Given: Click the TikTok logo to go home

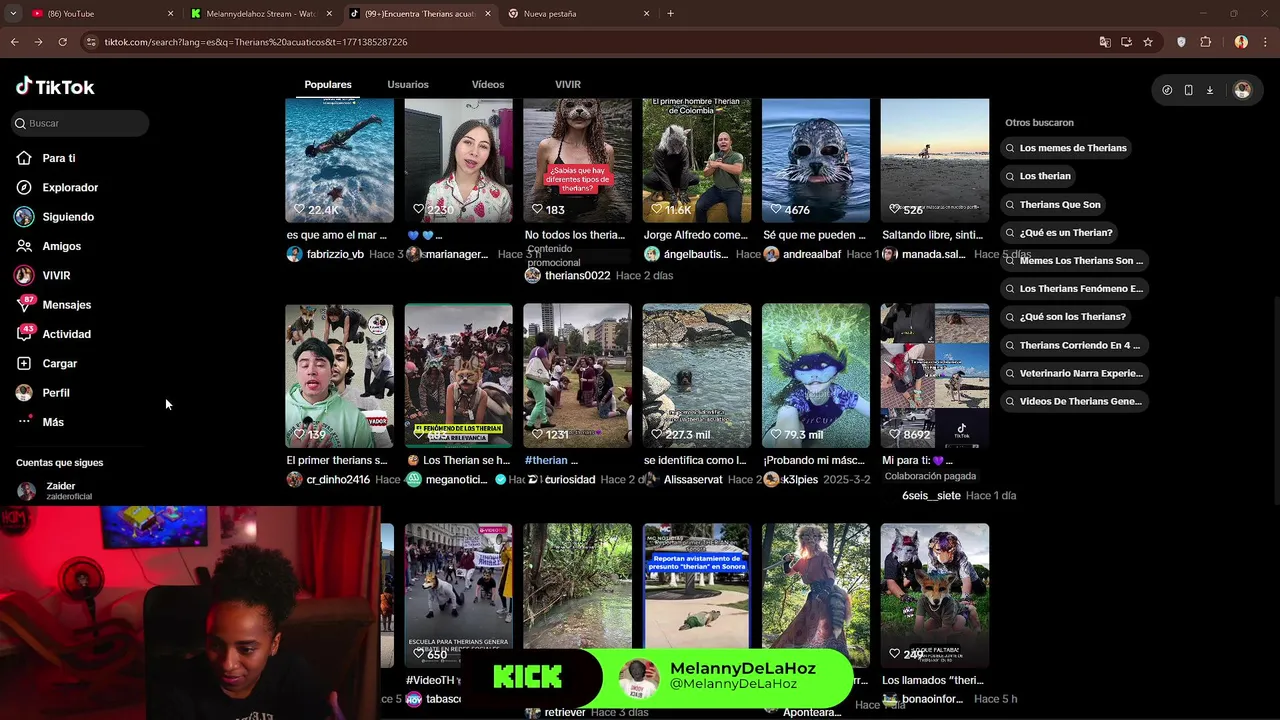Looking at the screenshot, I should pyautogui.click(x=55, y=87).
